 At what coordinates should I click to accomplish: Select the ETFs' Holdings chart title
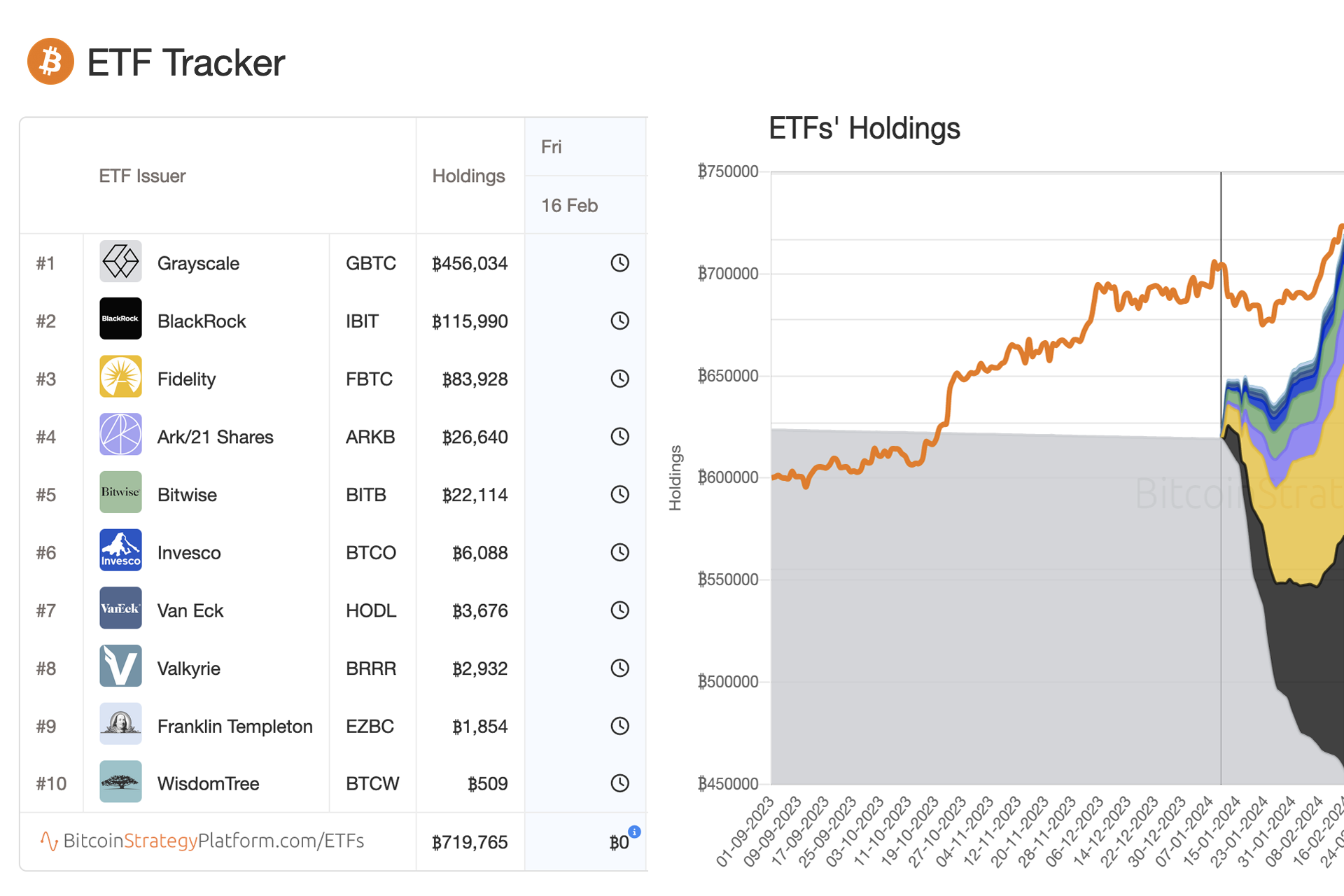pos(864,128)
